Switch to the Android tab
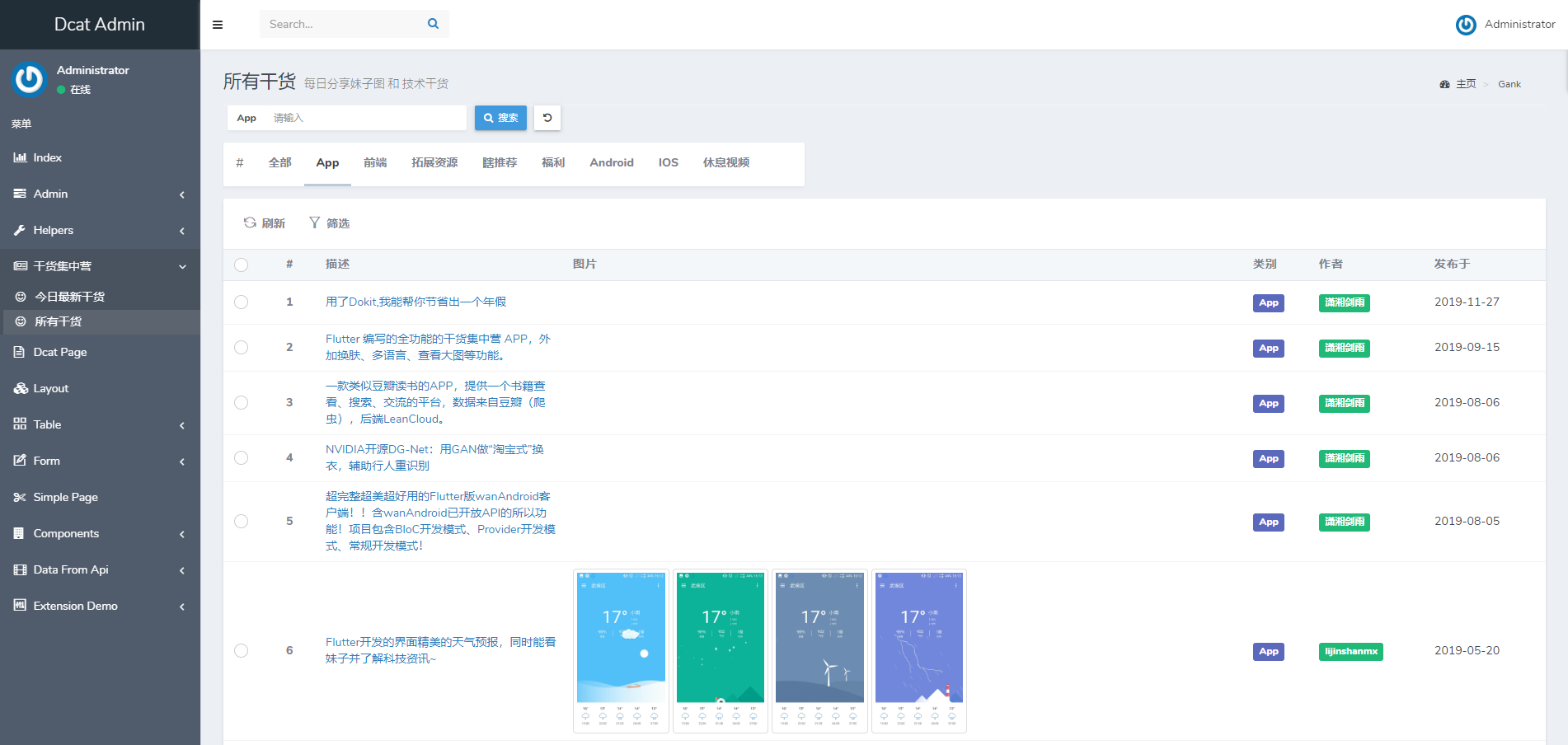 [611, 163]
